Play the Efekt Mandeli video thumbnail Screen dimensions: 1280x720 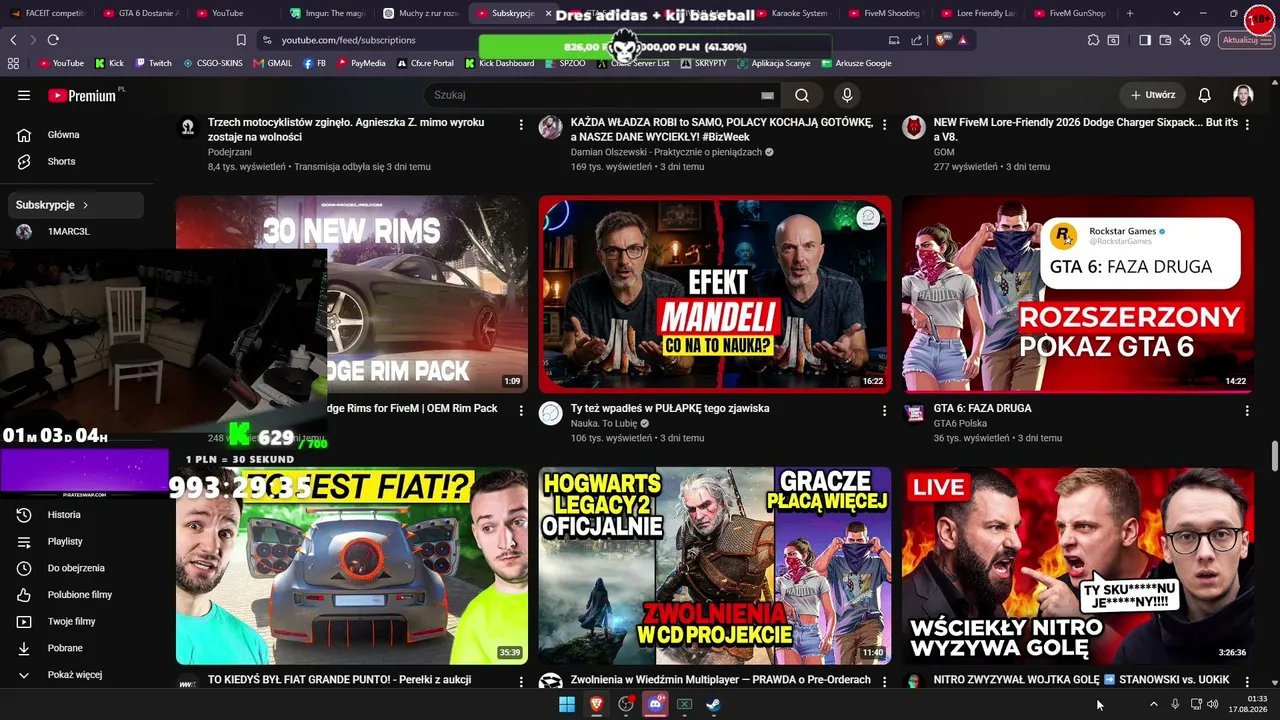[715, 294]
